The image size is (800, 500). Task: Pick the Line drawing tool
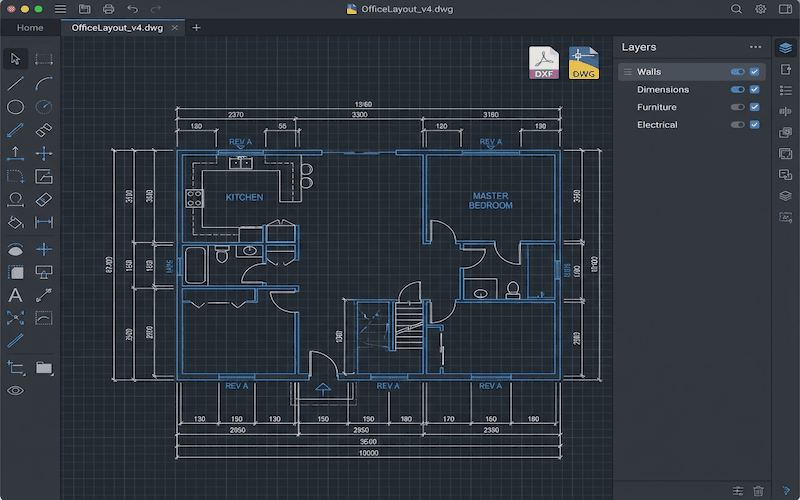[x=15, y=83]
